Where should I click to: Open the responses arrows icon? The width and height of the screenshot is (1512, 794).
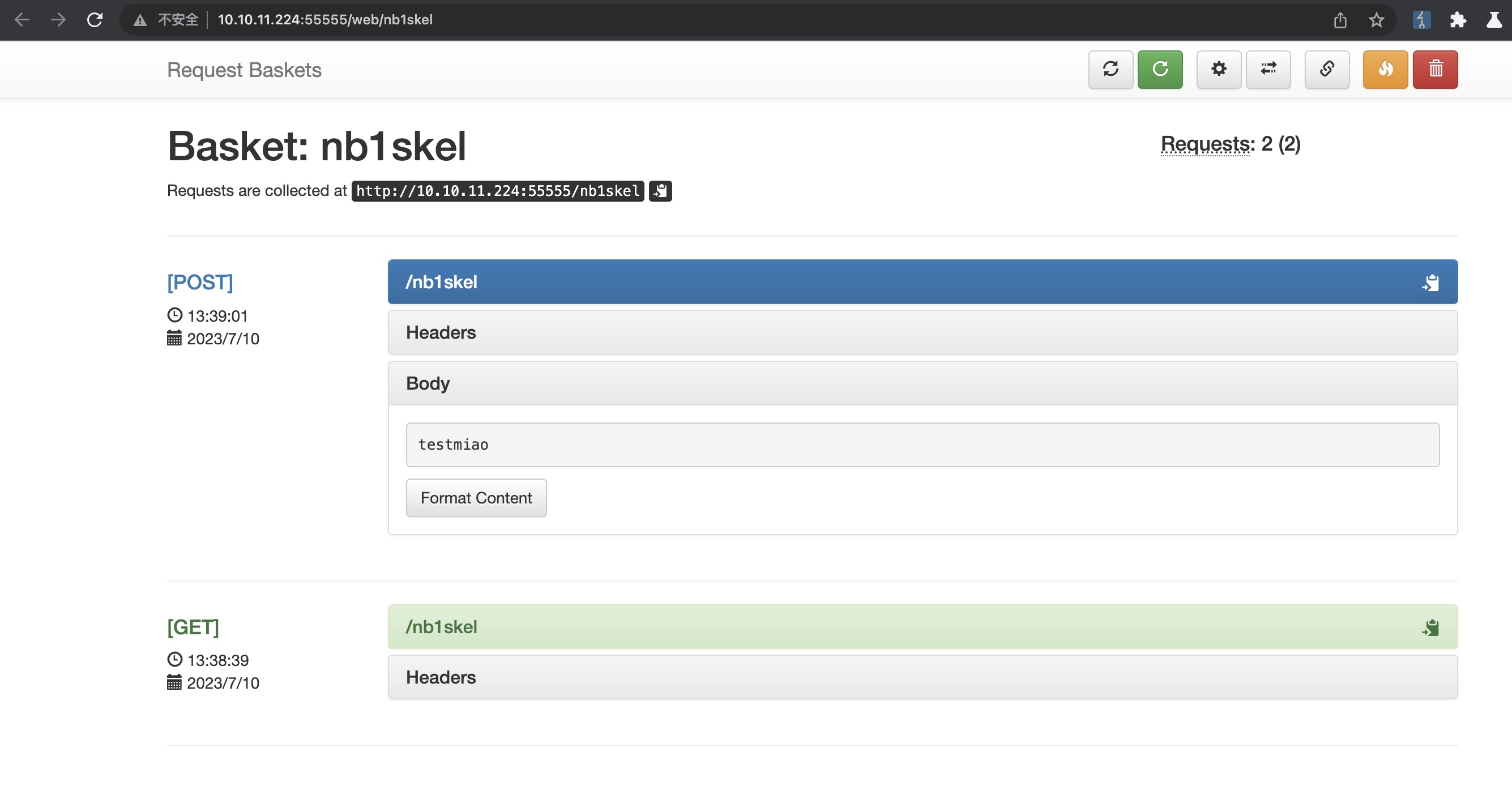[x=1268, y=69]
